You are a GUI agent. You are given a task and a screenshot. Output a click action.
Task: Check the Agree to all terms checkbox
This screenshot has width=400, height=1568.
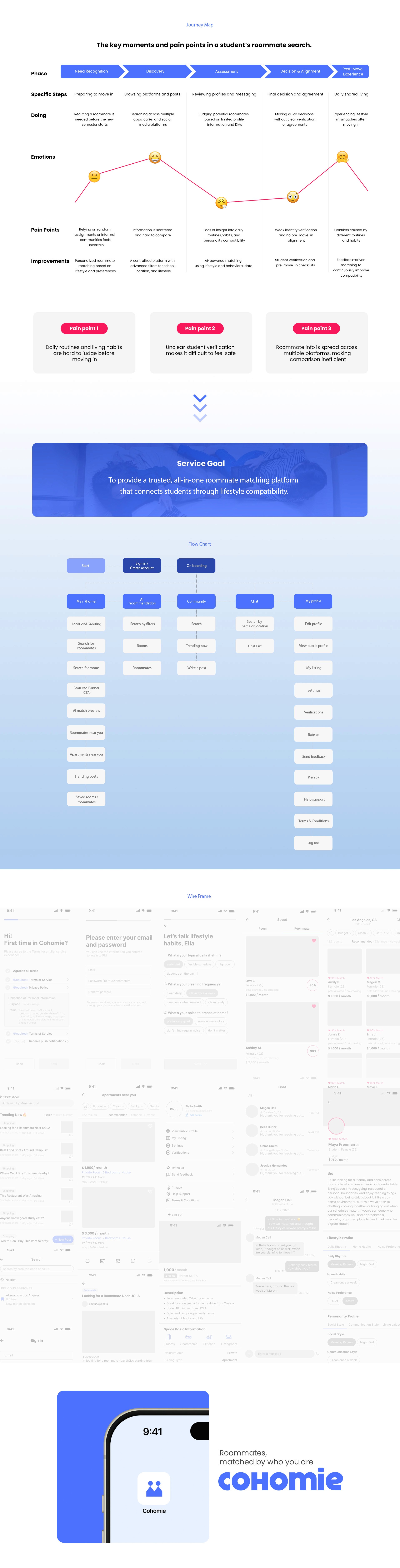coord(8,971)
